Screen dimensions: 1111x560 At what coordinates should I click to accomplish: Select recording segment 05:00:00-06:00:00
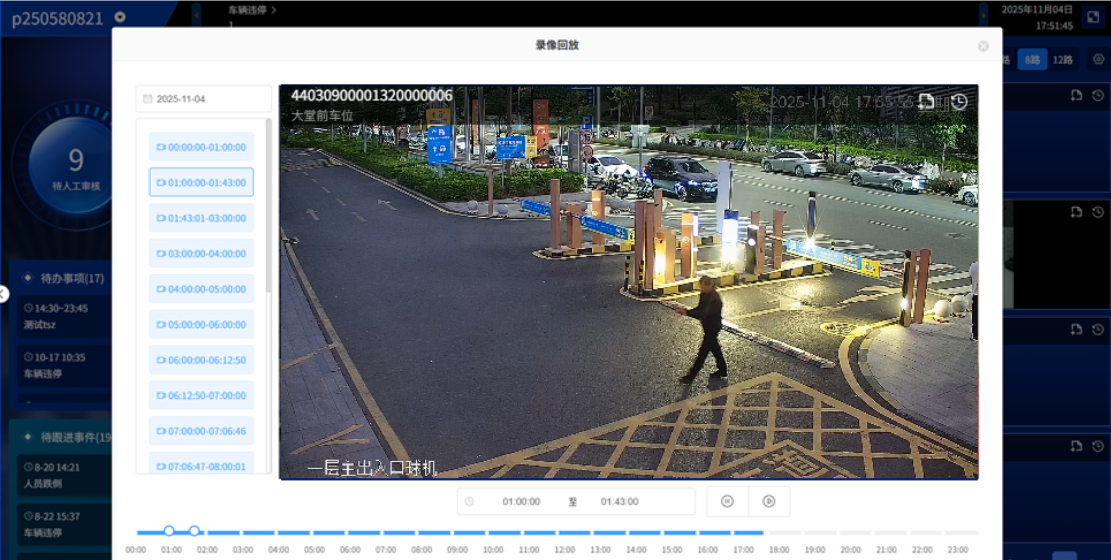tap(201, 325)
